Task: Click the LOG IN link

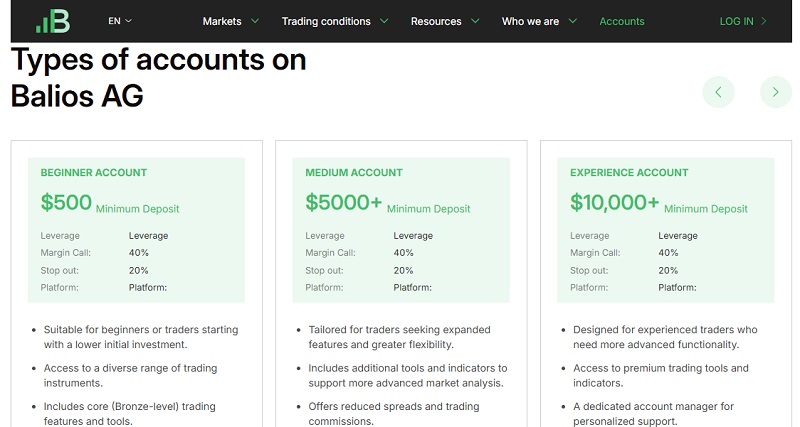Action: click(x=736, y=21)
